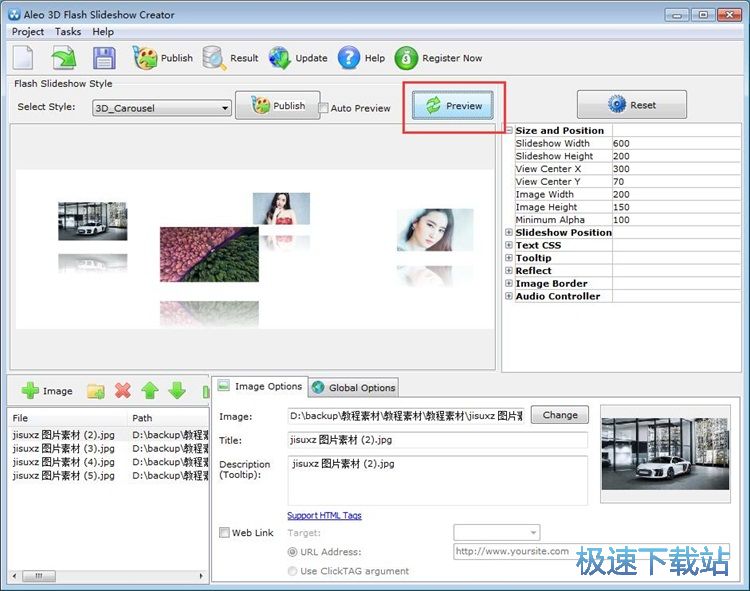Open the Target dropdown

click(x=496, y=532)
